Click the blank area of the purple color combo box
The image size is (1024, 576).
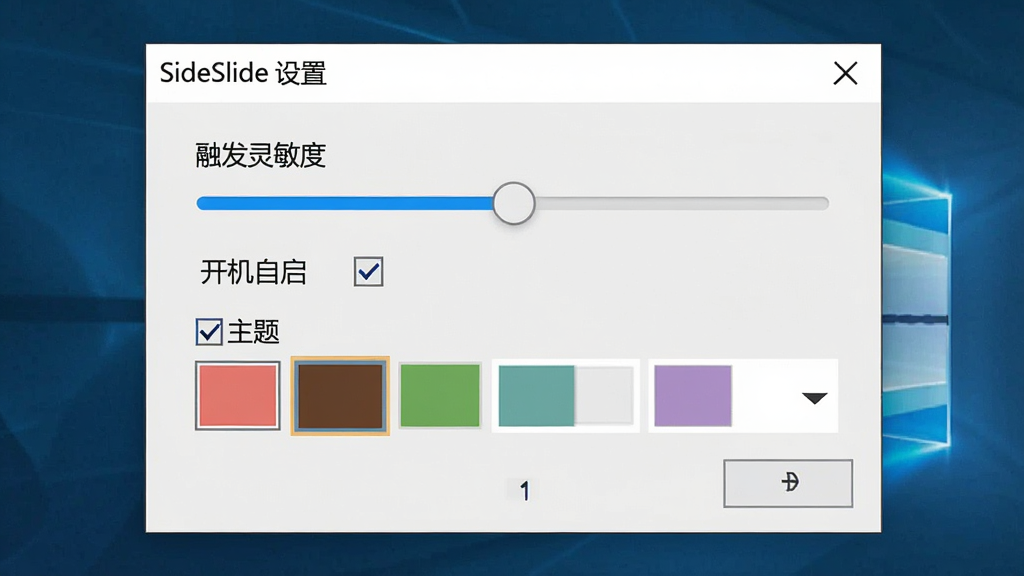(x=765, y=396)
